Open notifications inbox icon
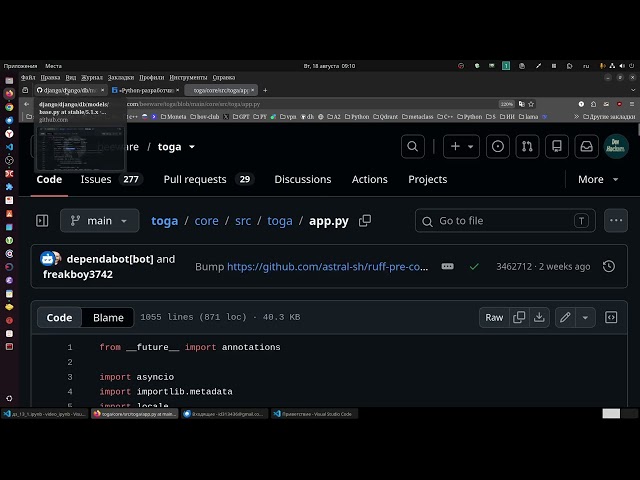The height and width of the screenshot is (480, 640). click(x=587, y=146)
